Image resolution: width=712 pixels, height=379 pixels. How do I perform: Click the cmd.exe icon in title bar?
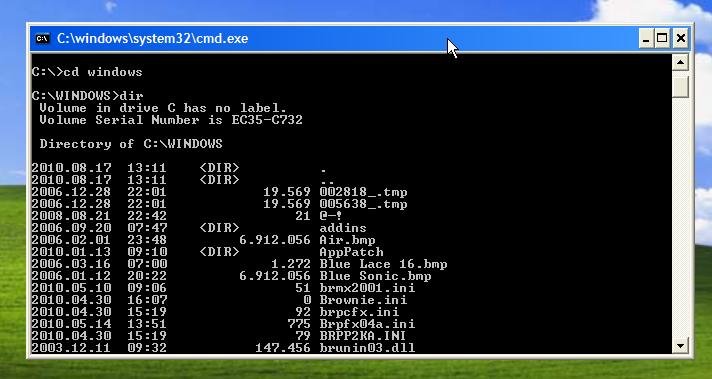tap(42, 39)
